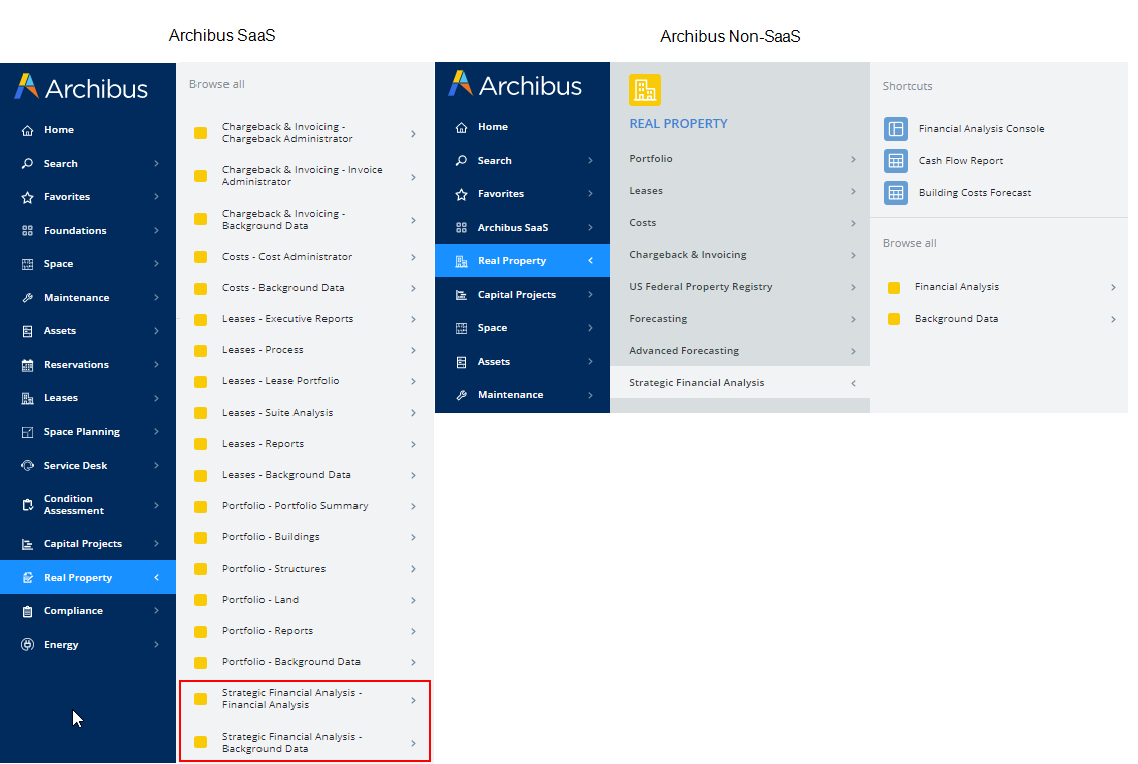Image resolution: width=1138 pixels, height=764 pixels.
Task: Click the Capital Projects chart icon in Non-SaaS sidebar
Action: (461, 295)
